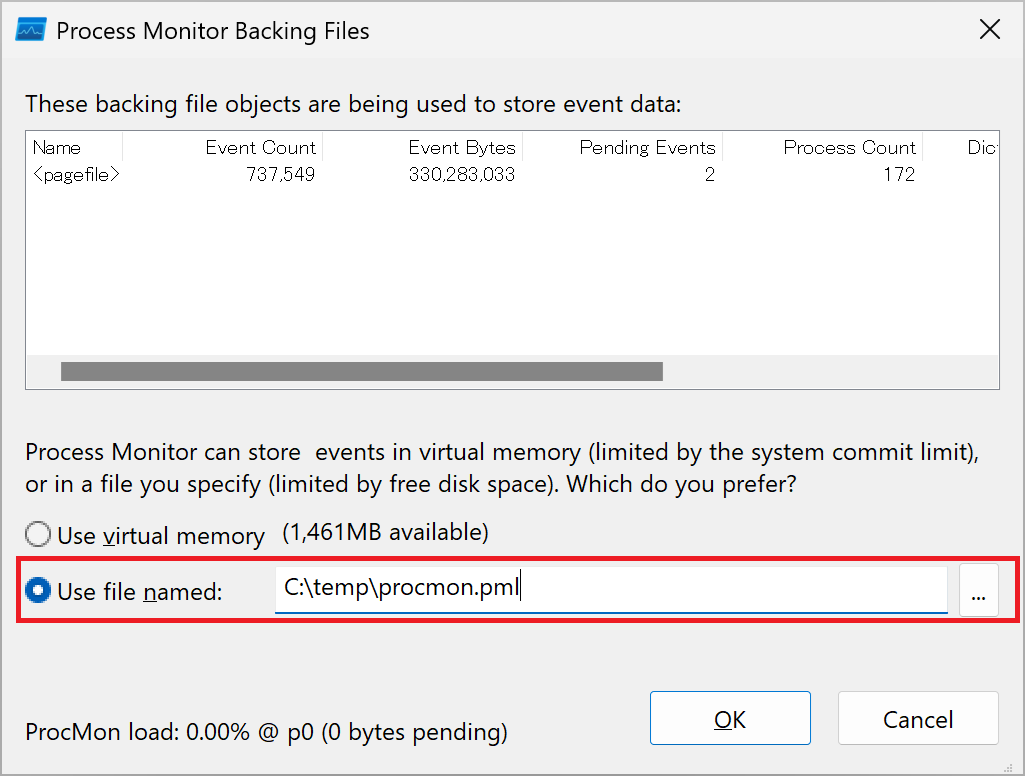Click the scrollbar track right of thumb
Viewport: 1025px width, 776px height.
[x=830, y=371]
